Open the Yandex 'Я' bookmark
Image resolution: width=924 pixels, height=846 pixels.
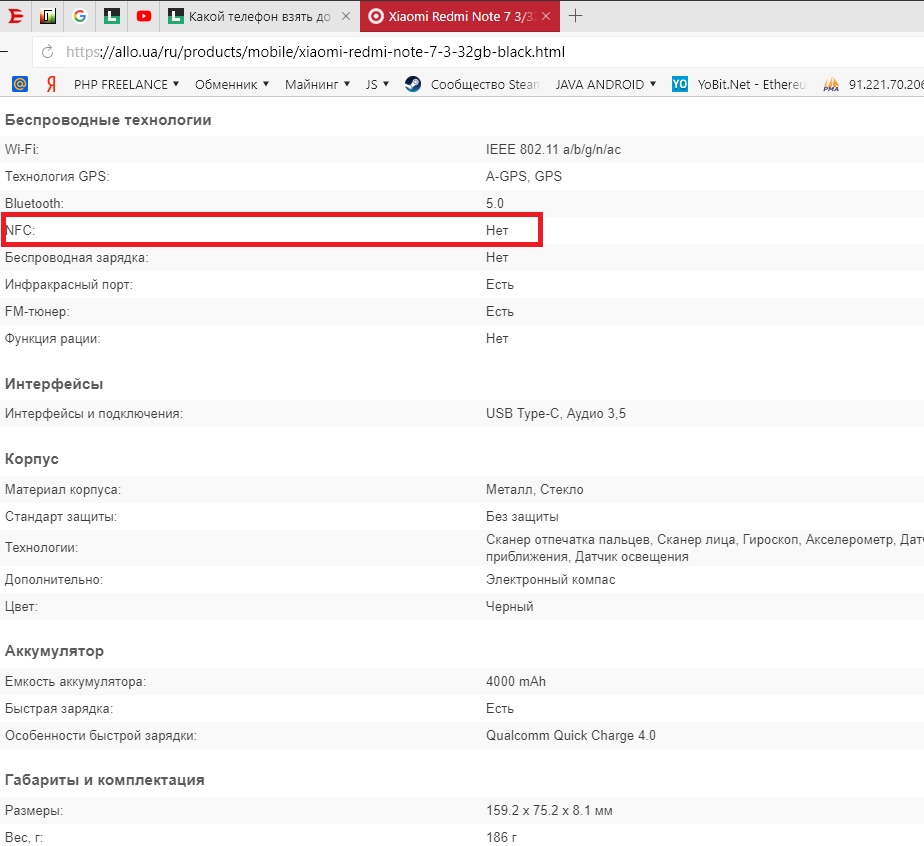click(51, 84)
